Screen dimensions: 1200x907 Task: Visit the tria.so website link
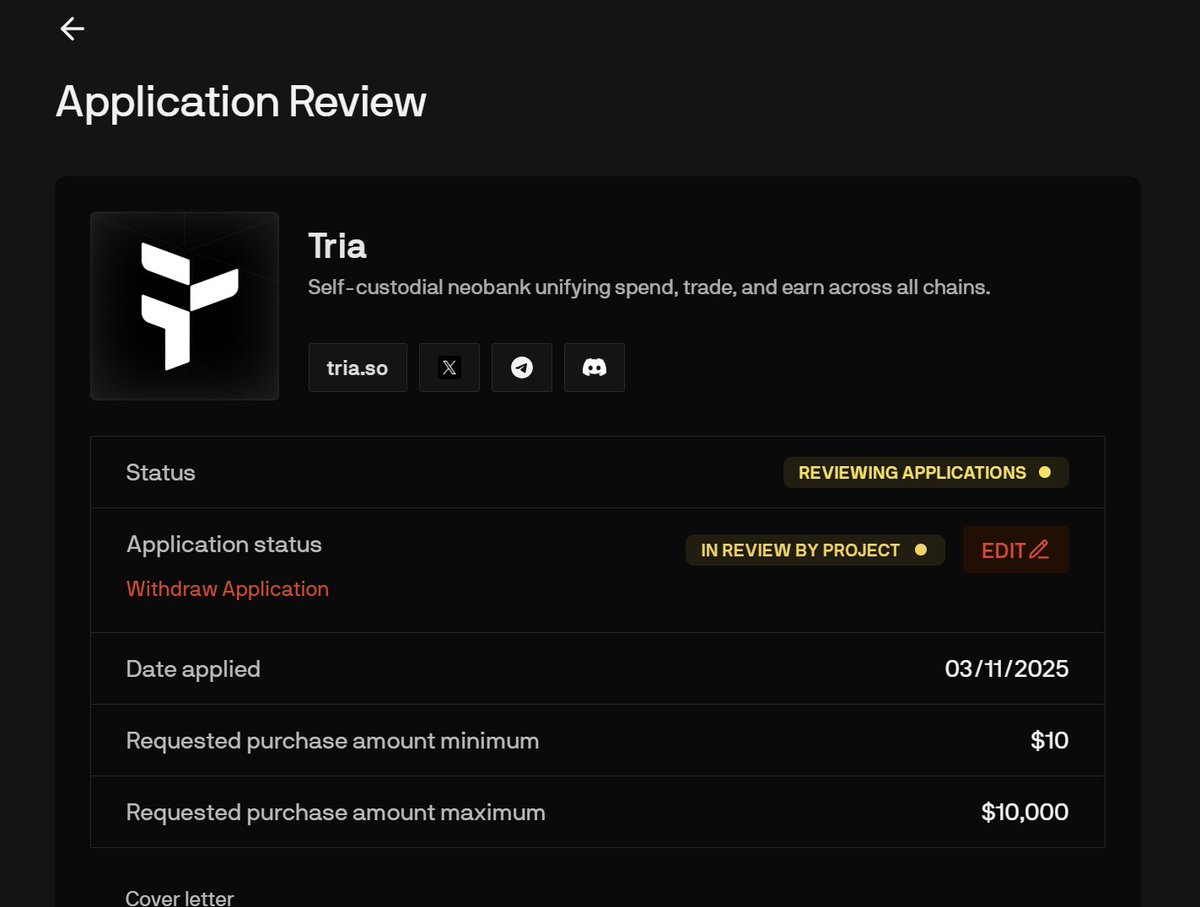coord(357,368)
